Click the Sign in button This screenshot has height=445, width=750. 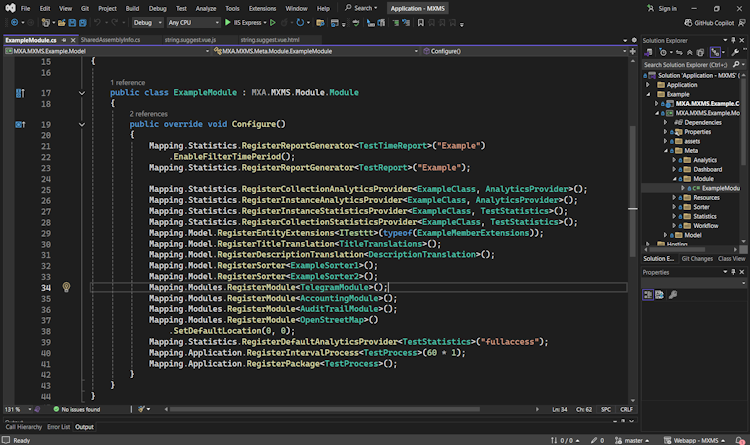point(662,8)
